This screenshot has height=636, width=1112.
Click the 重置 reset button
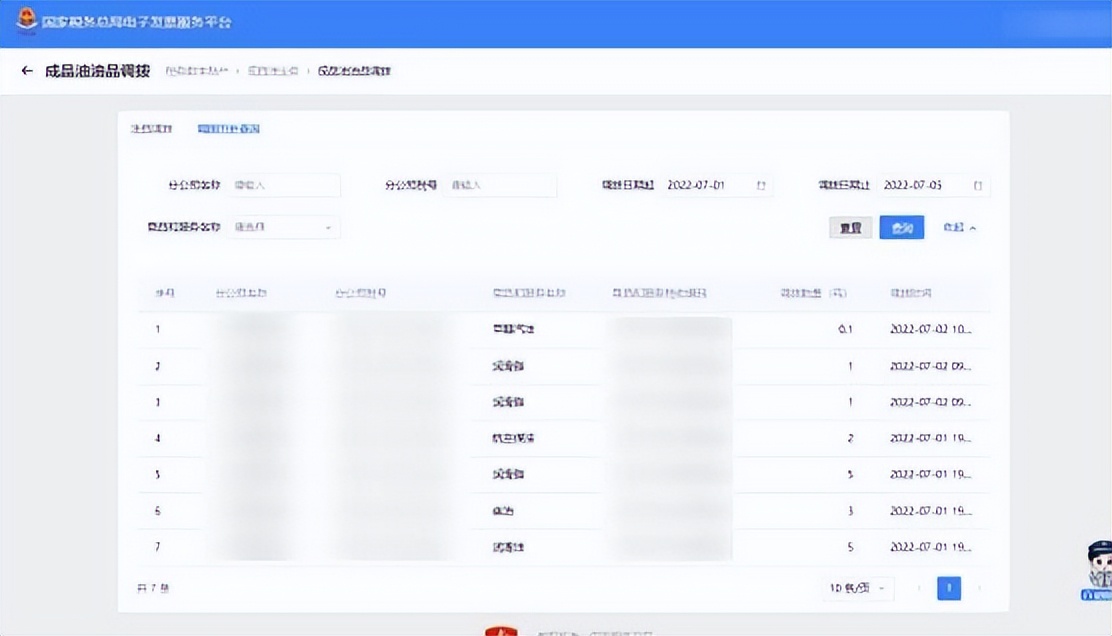(x=850, y=227)
